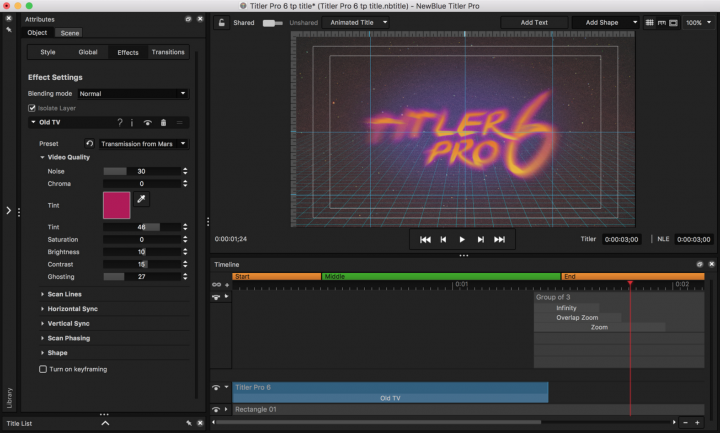720x433 pixels.
Task: Open the Transmission from Mars preset dropdown
Action: click(x=144, y=144)
